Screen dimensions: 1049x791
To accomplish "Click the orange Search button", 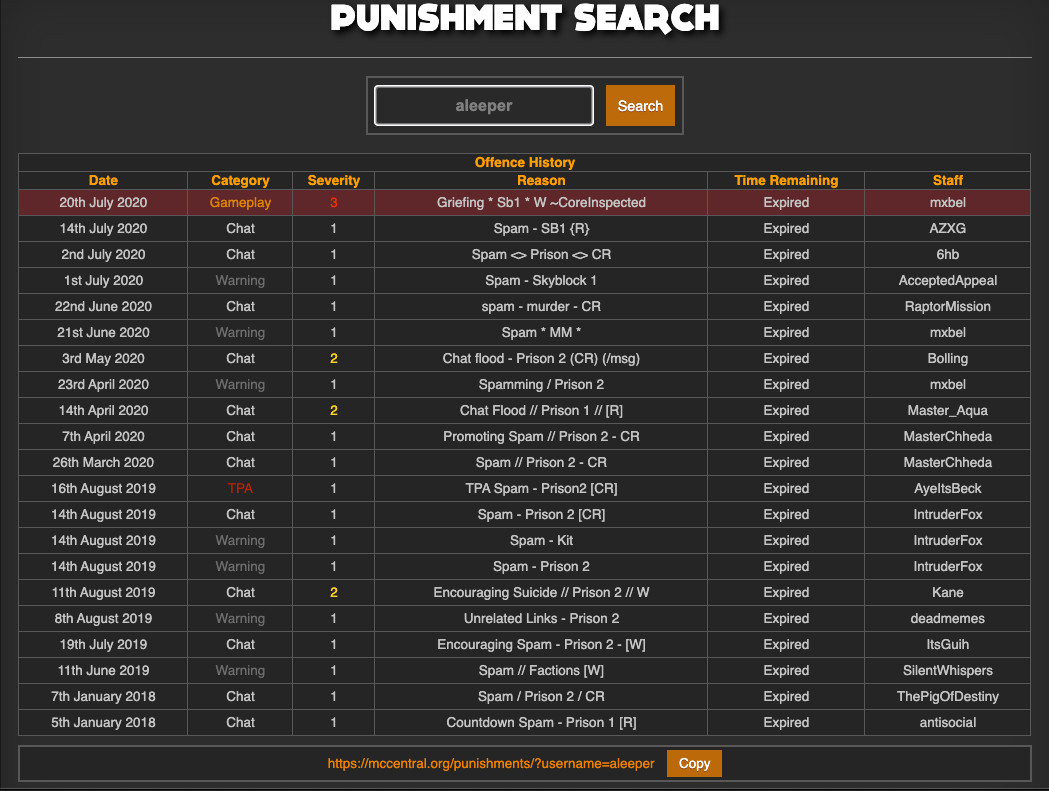I will coord(640,106).
